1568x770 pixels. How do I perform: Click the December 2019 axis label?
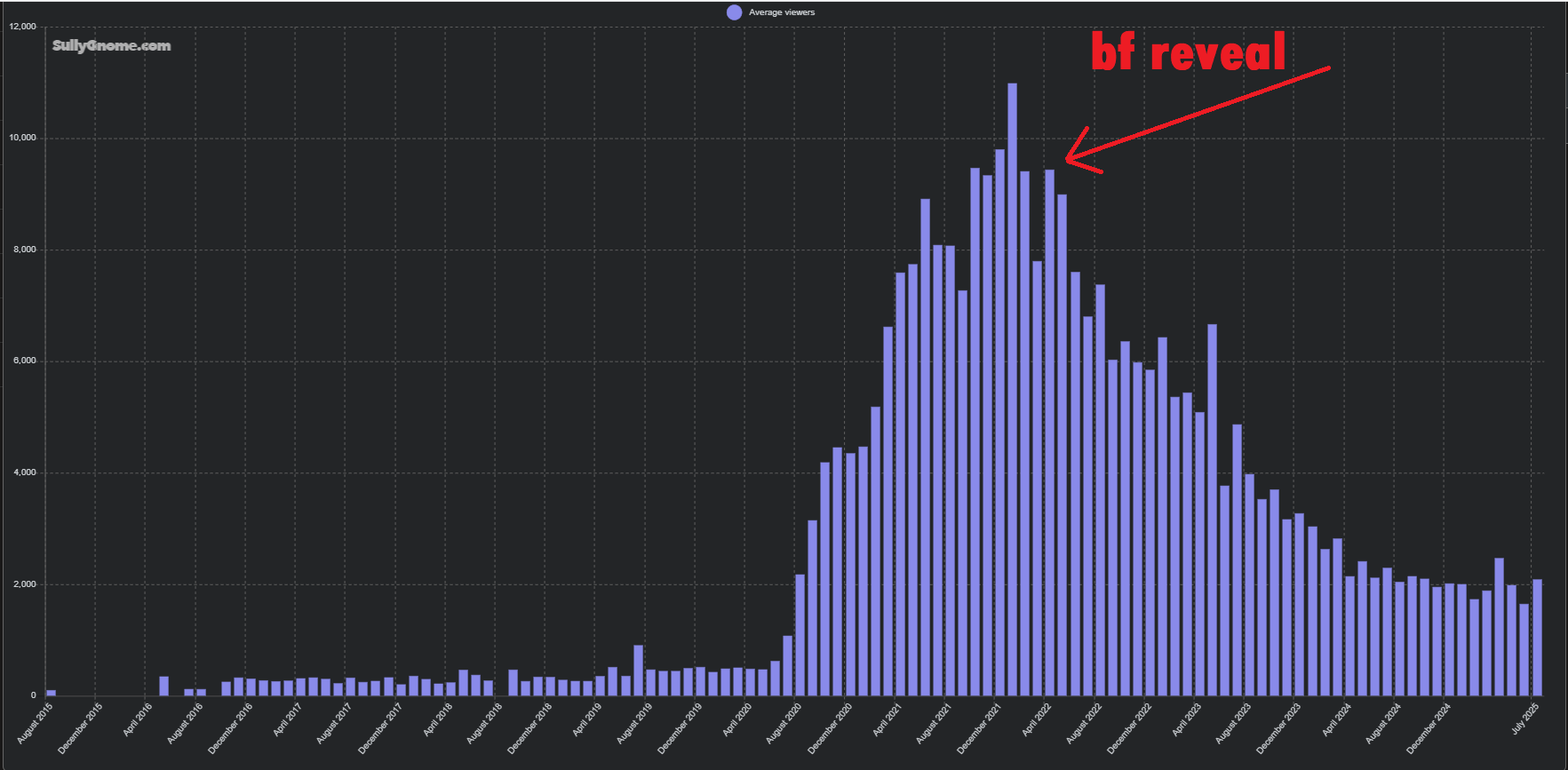681,727
